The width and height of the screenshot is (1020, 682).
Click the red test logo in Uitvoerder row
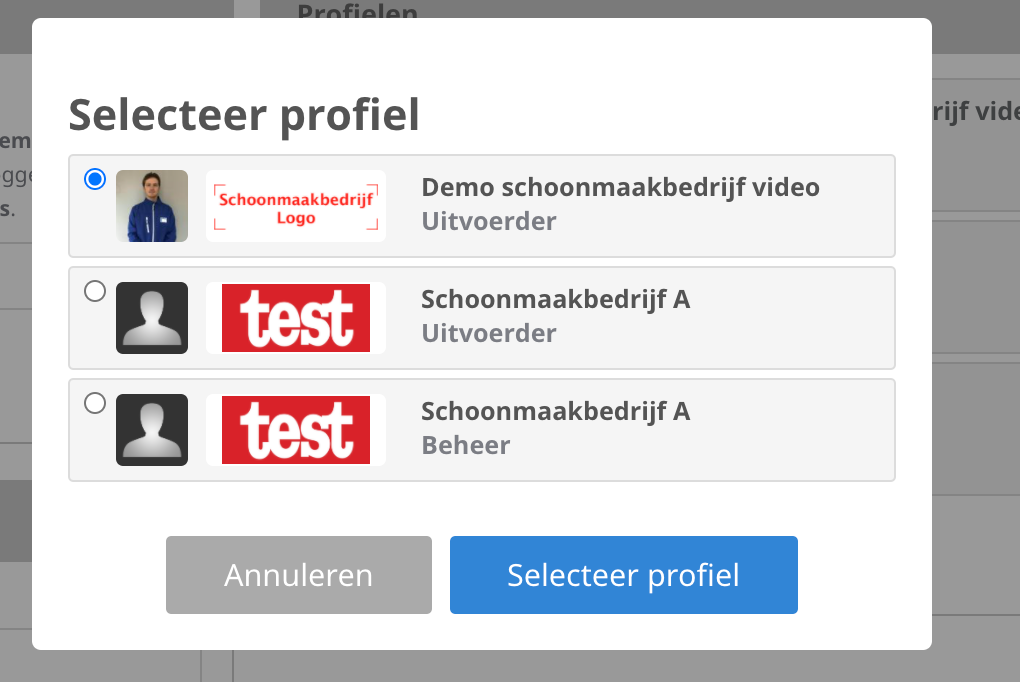coord(296,318)
